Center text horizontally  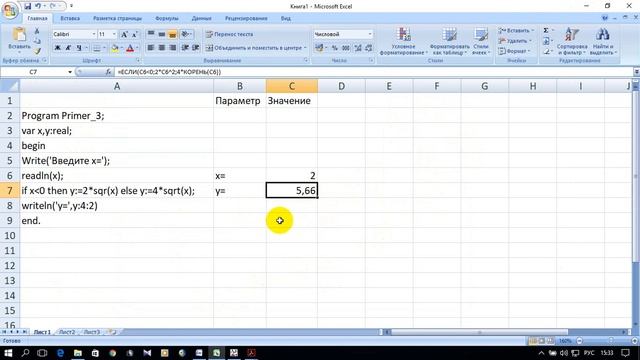(162, 48)
